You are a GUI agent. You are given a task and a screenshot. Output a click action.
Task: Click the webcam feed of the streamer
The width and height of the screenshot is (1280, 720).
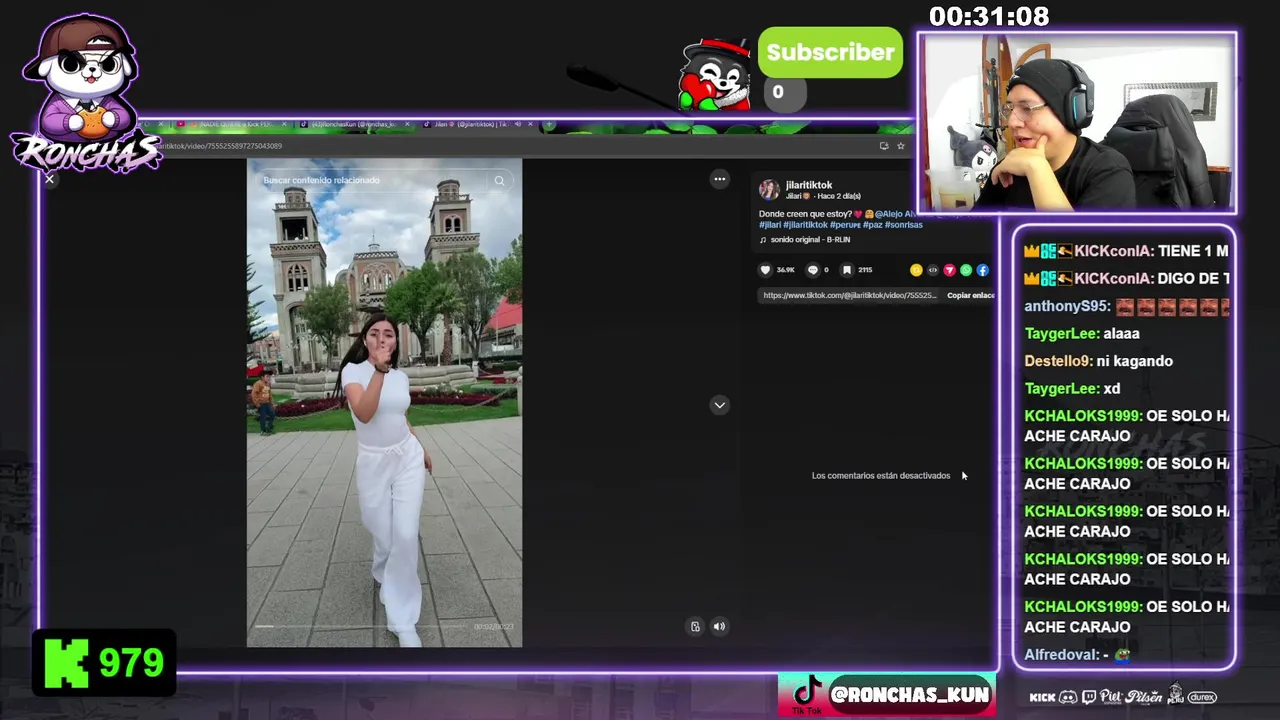1077,123
